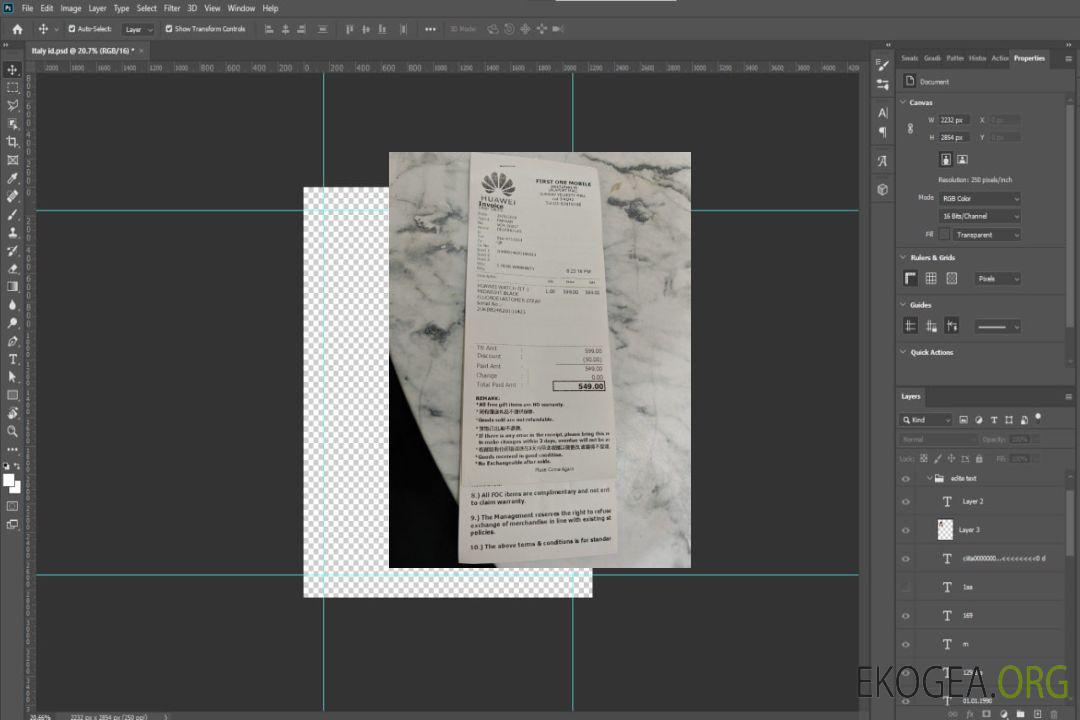Image resolution: width=1080 pixels, height=720 pixels.
Task: Open the 16 Bits/Channel dropdown
Action: tap(979, 216)
